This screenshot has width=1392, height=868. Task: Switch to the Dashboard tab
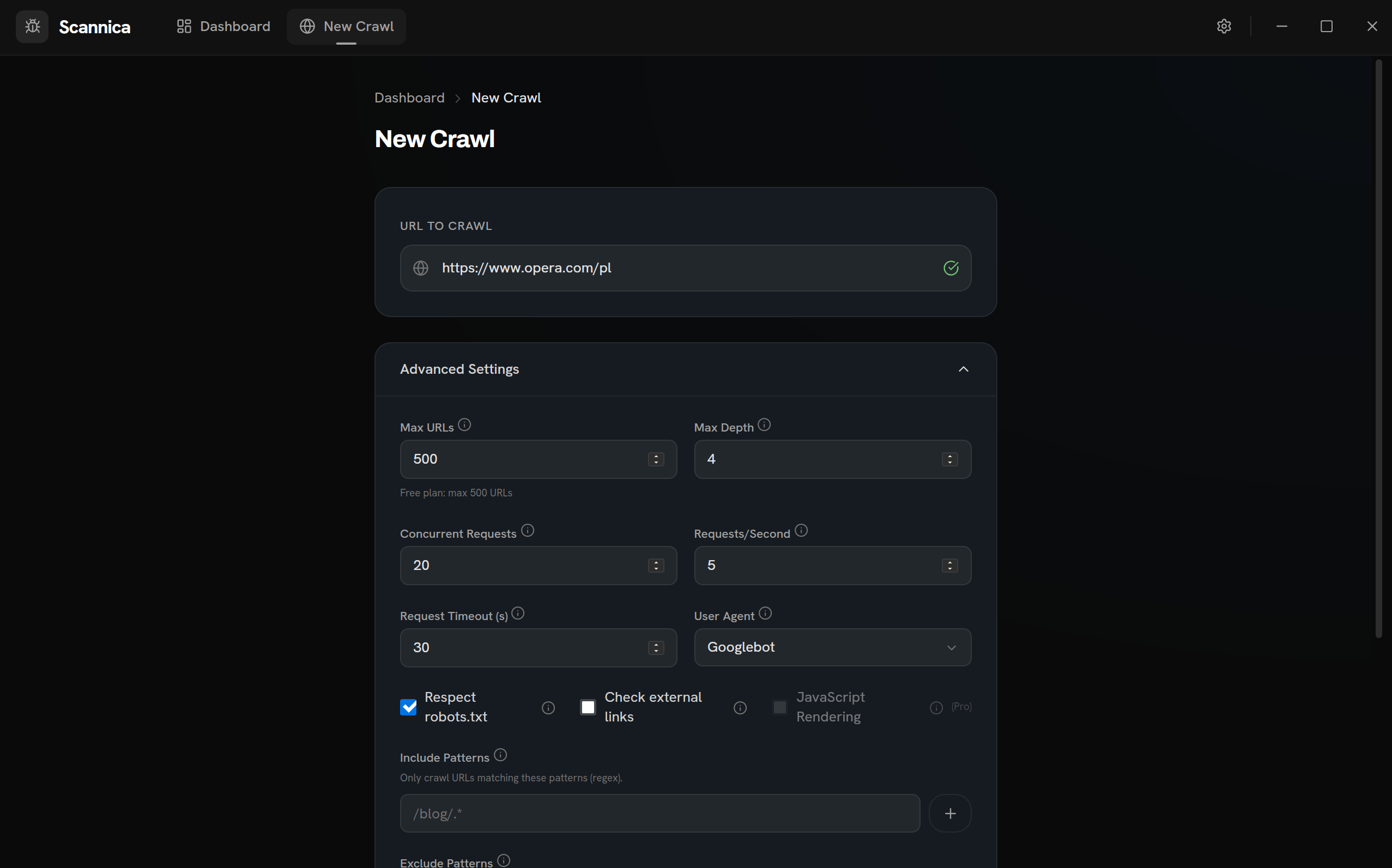pyautogui.click(x=223, y=26)
